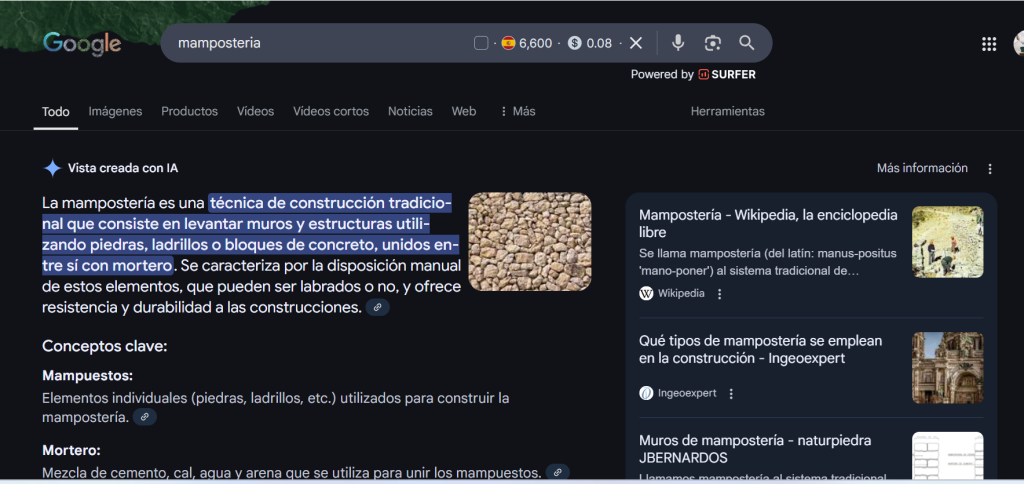The image size is (1024, 484).
Task: Click source link icon under Mampuestos
Action: [x=145, y=417]
